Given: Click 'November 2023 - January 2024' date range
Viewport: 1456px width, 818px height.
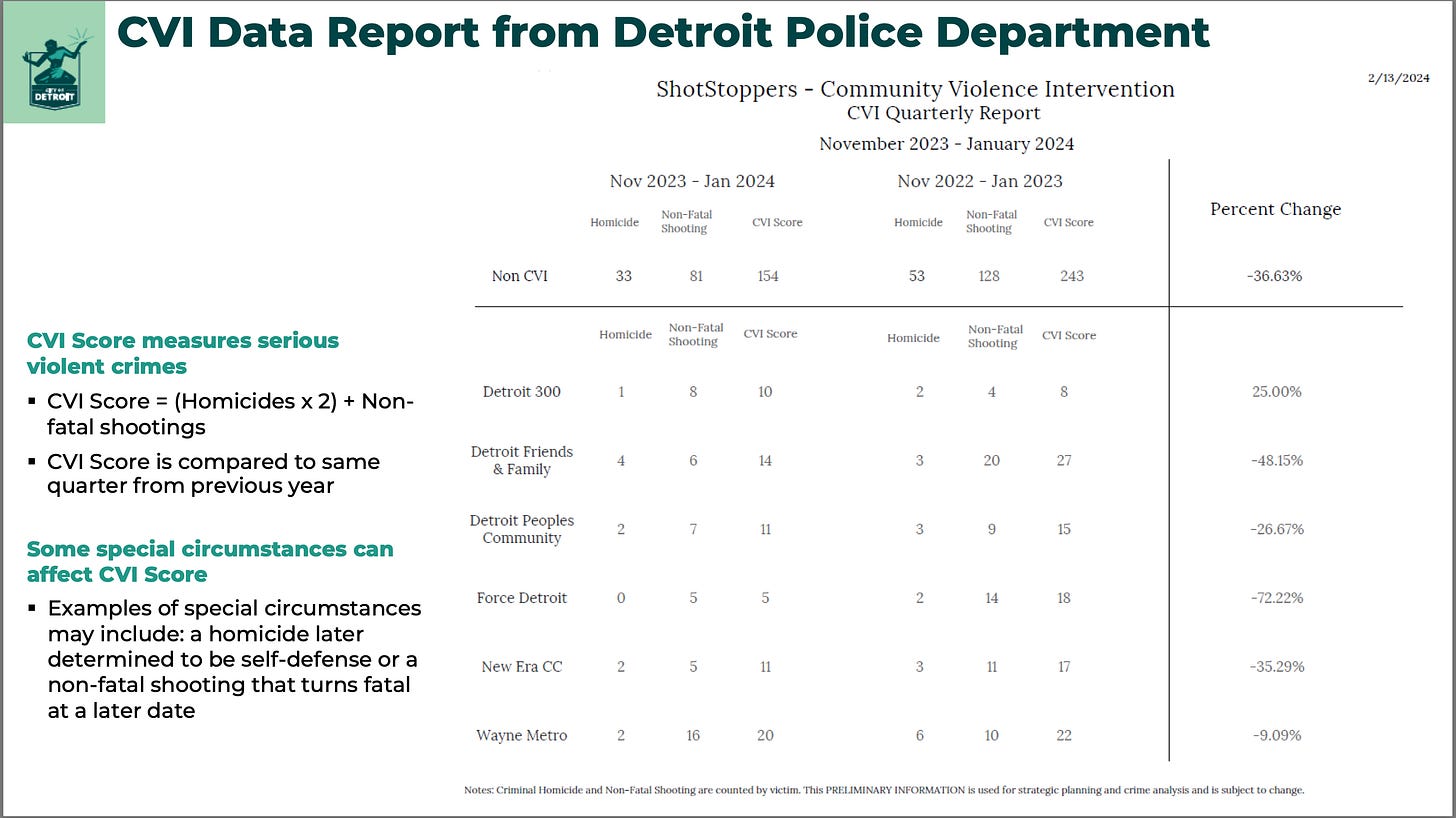Looking at the screenshot, I should 946,144.
